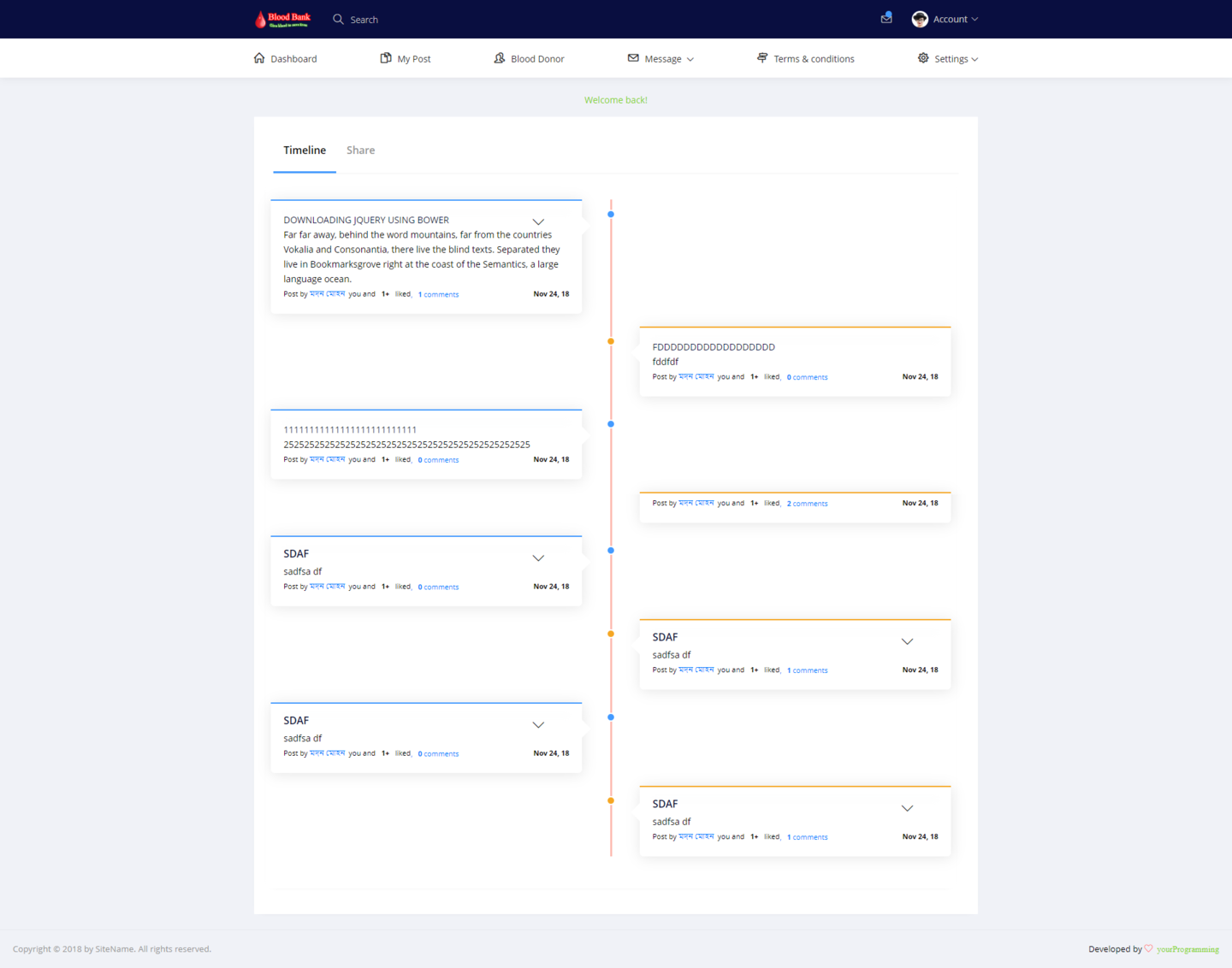This screenshot has width=1232, height=968.
Task: Open the mail notification icon
Action: pos(886,18)
